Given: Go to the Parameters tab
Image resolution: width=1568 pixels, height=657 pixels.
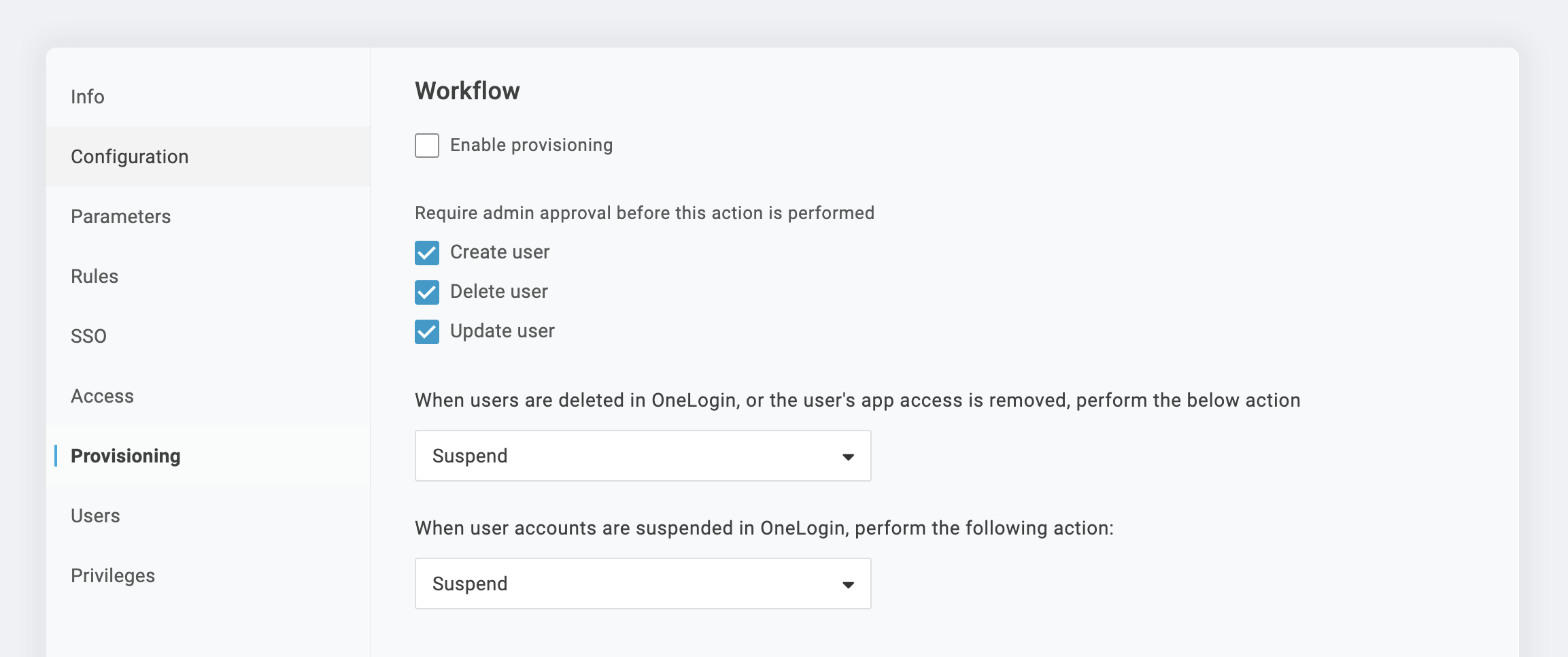Looking at the screenshot, I should [x=120, y=216].
